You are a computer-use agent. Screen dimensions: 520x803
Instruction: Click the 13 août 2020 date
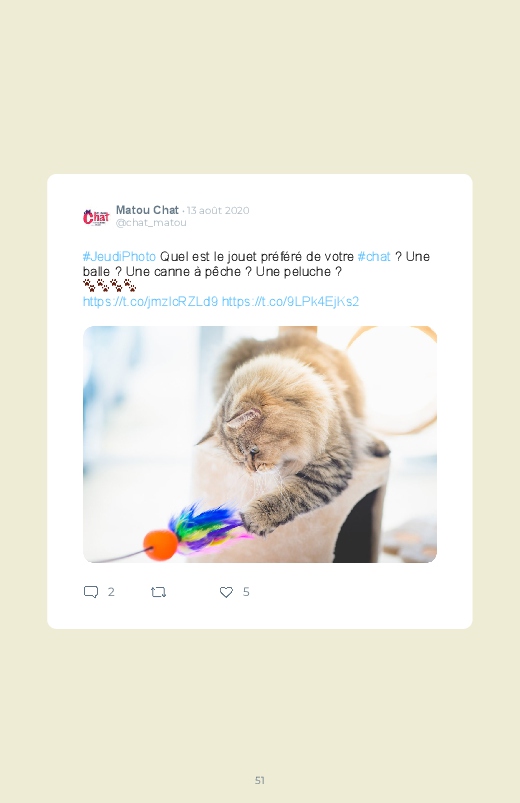click(x=218, y=210)
